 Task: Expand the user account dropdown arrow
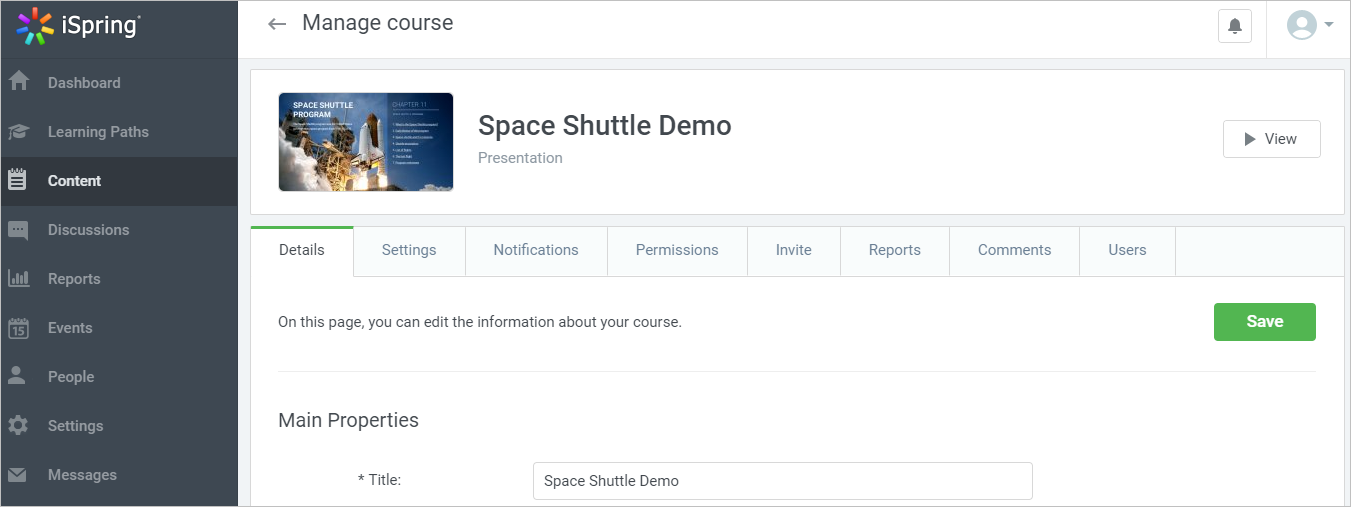pyautogui.click(x=1329, y=25)
